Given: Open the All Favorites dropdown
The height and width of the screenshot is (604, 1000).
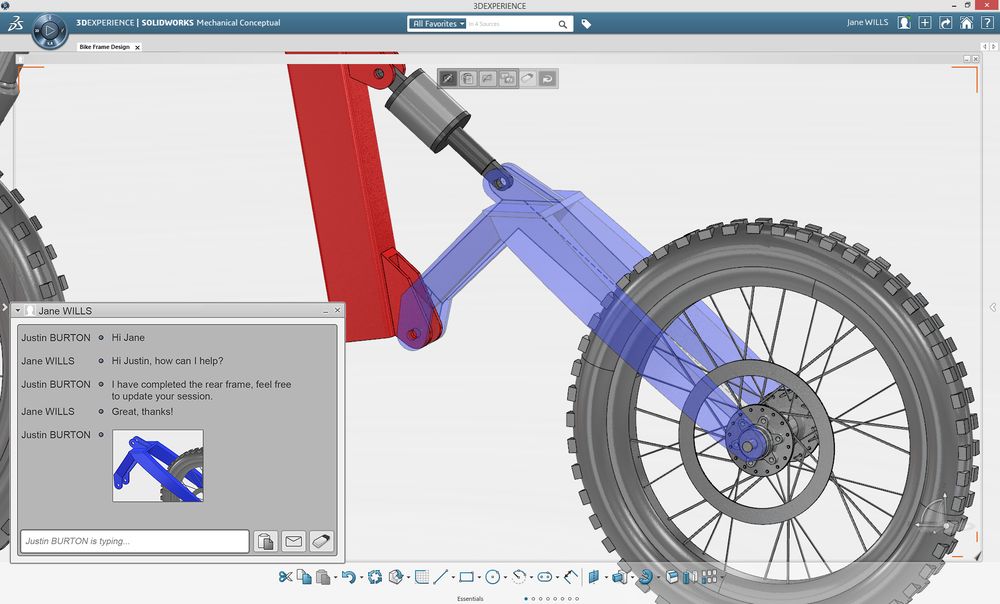Looking at the screenshot, I should click(x=438, y=23).
